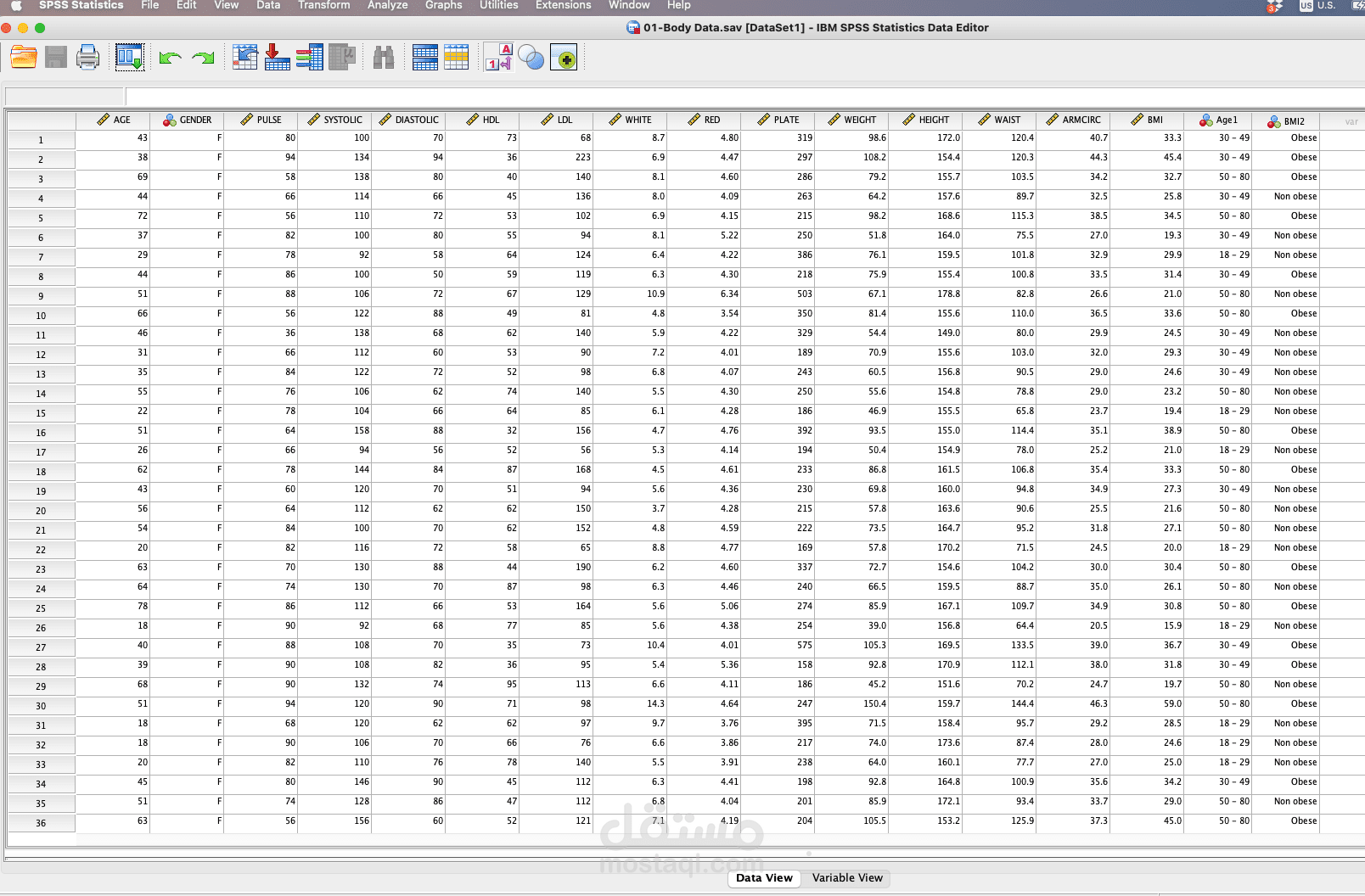Select the AGE column header
This screenshot has width=1365, height=896.
[x=113, y=120]
